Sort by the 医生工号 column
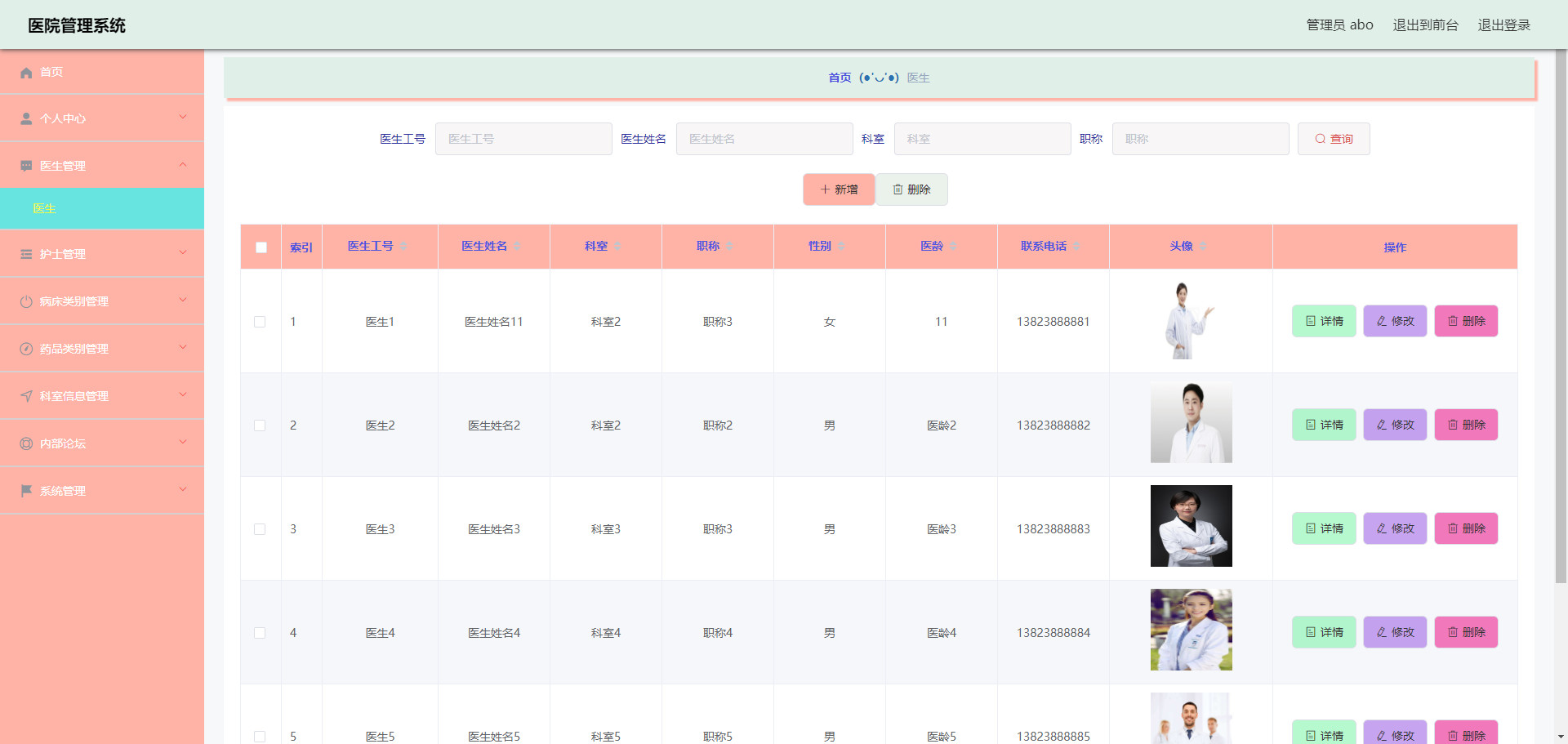 (x=403, y=247)
